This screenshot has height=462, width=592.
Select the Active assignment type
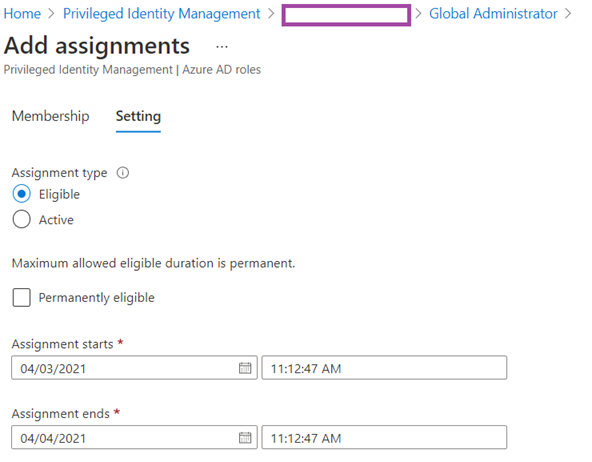point(22,219)
